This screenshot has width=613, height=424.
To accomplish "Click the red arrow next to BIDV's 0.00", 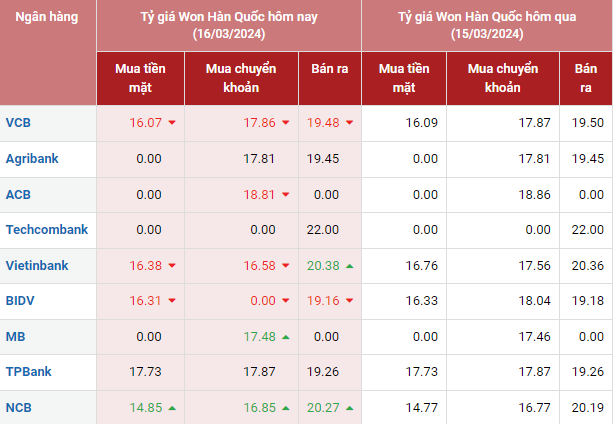I will [x=286, y=301].
